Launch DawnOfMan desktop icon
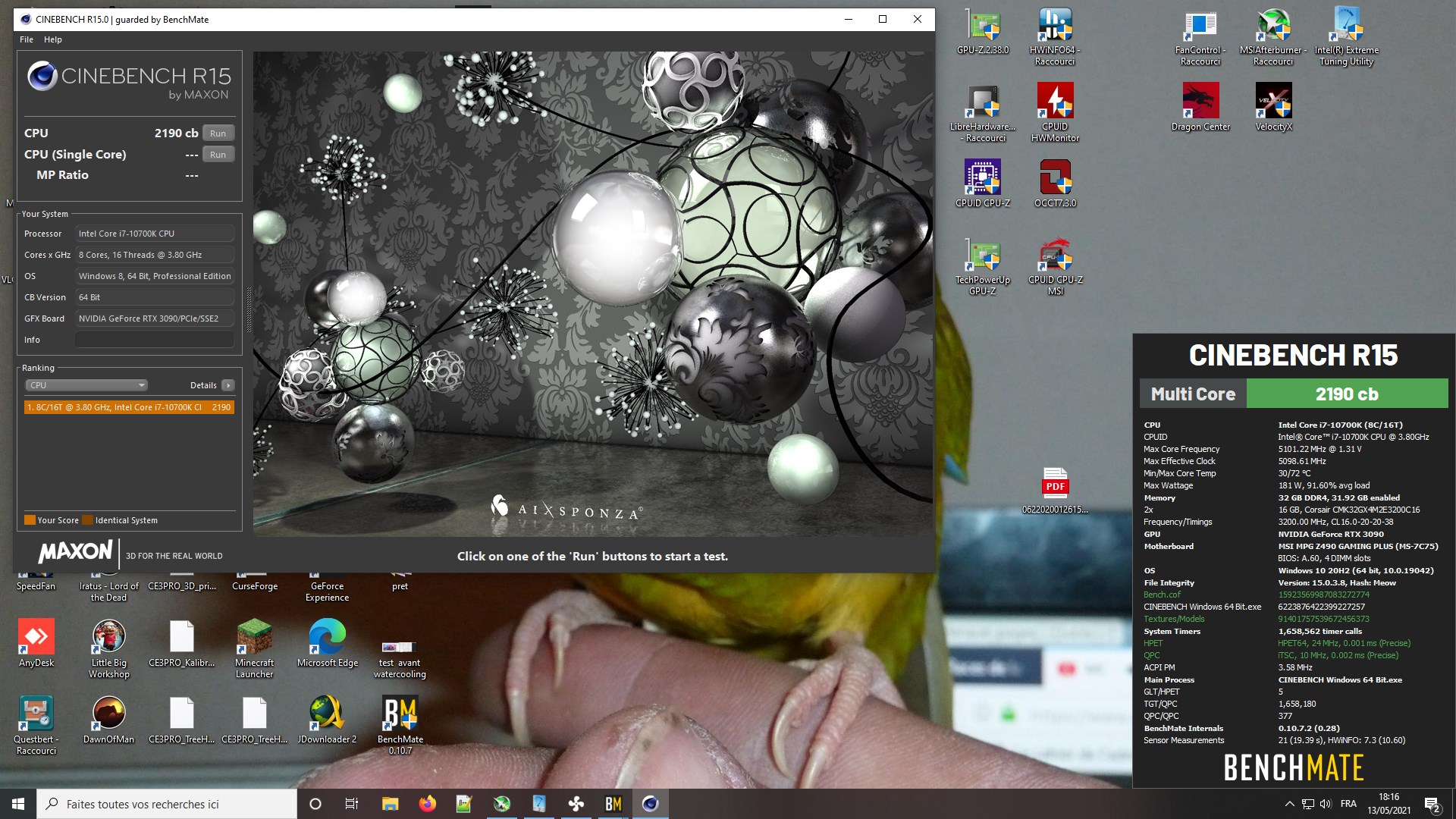Image resolution: width=1456 pixels, height=819 pixels. tap(109, 720)
